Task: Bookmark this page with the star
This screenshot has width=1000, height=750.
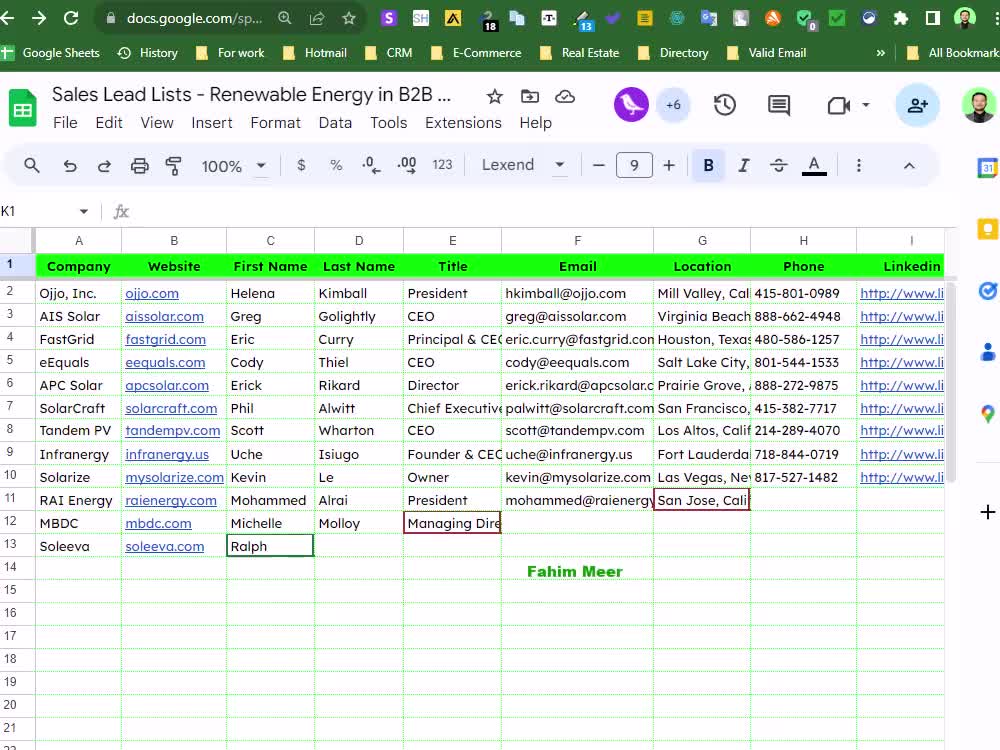Action: point(348,18)
